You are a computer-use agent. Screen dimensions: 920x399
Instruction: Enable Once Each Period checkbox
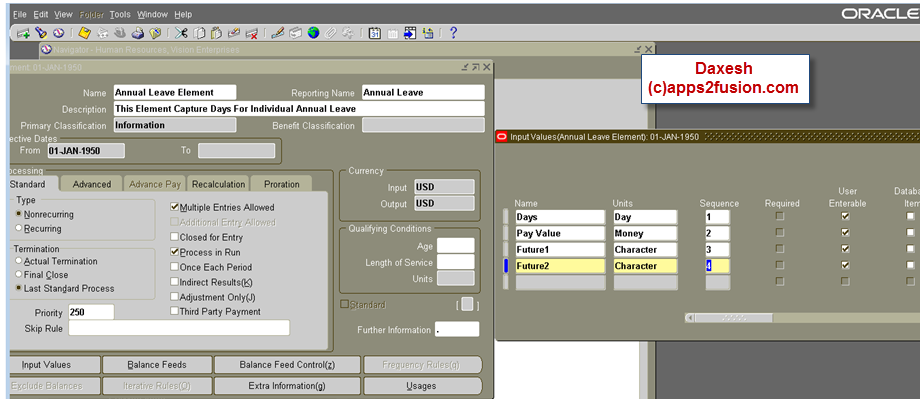point(174,266)
